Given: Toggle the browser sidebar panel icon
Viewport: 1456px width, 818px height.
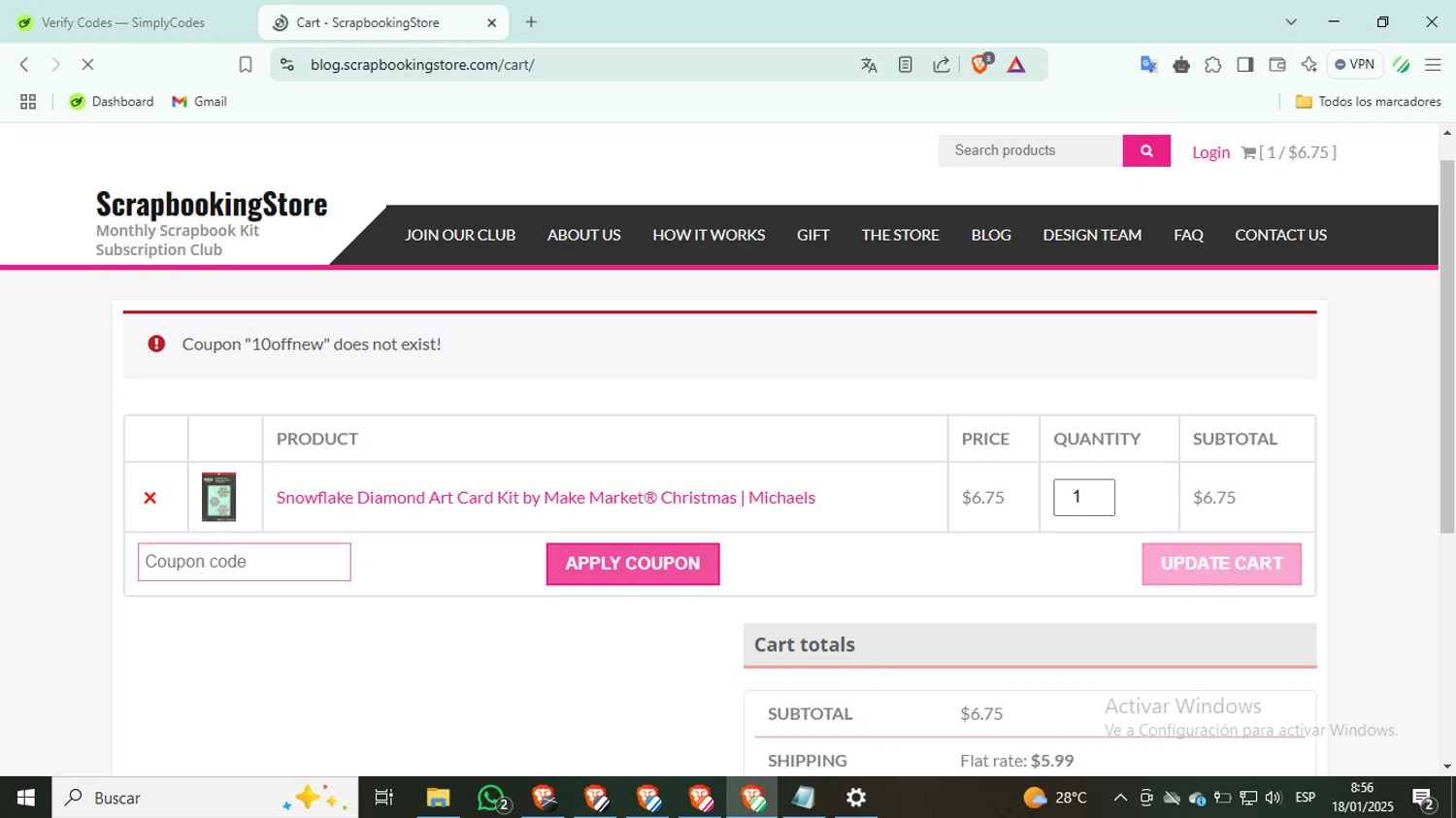Looking at the screenshot, I should [1244, 65].
